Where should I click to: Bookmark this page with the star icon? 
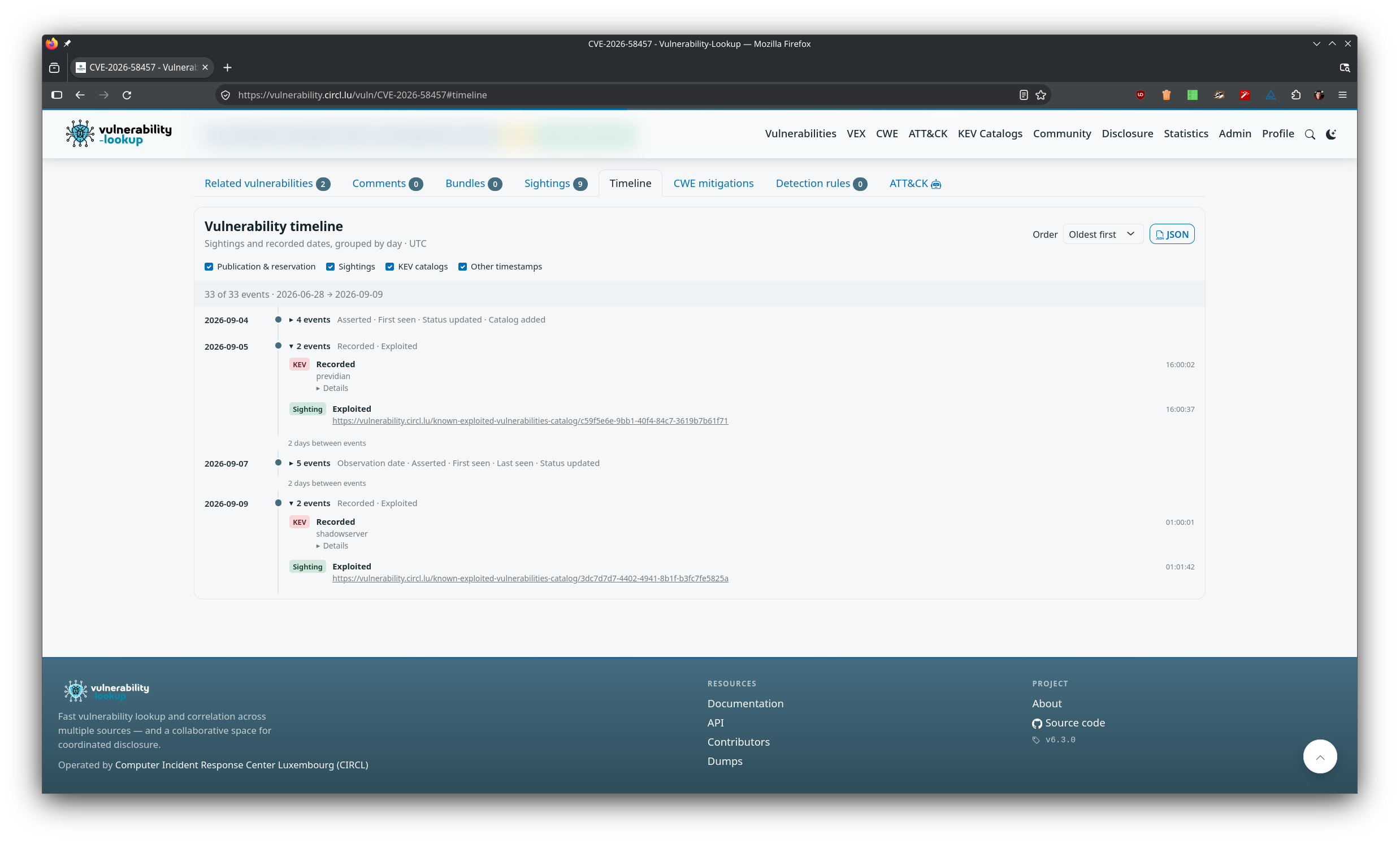coord(1041,95)
